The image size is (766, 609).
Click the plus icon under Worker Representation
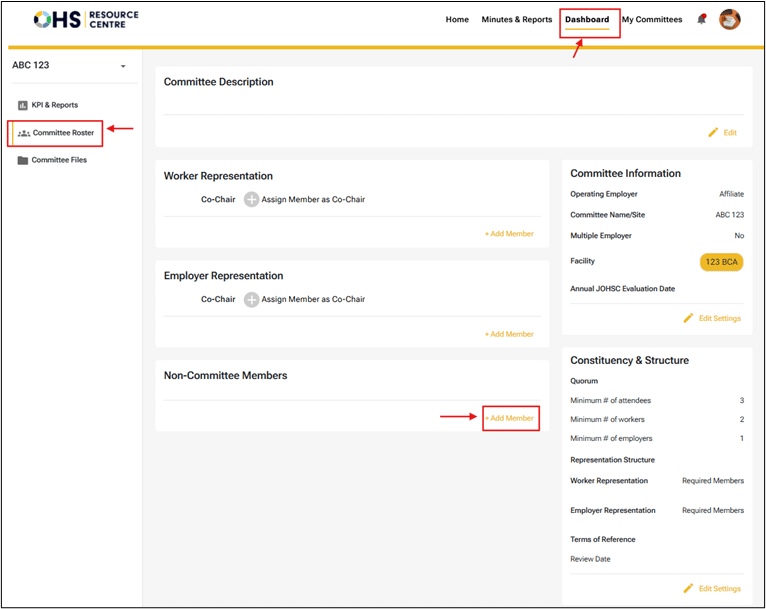coord(252,199)
